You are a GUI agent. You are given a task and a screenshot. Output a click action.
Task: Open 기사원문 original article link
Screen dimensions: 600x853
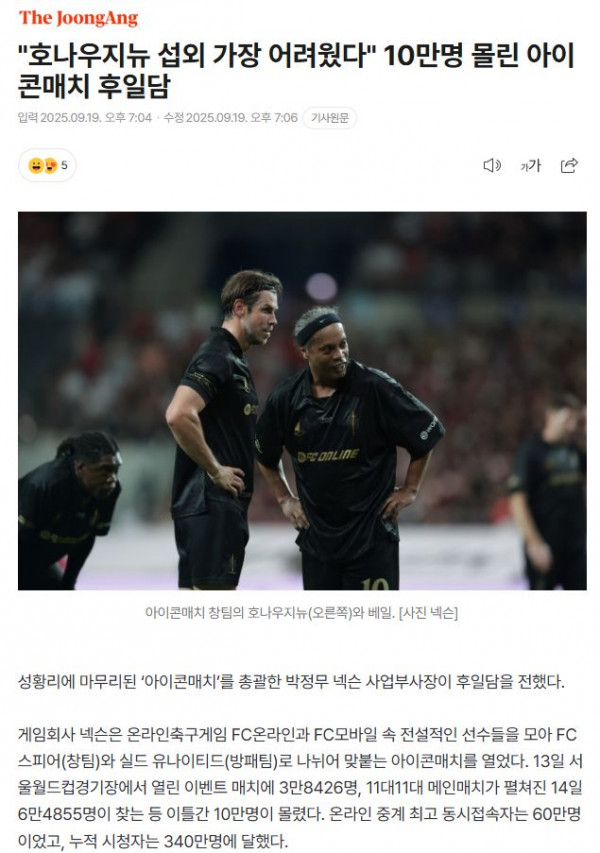click(330, 118)
